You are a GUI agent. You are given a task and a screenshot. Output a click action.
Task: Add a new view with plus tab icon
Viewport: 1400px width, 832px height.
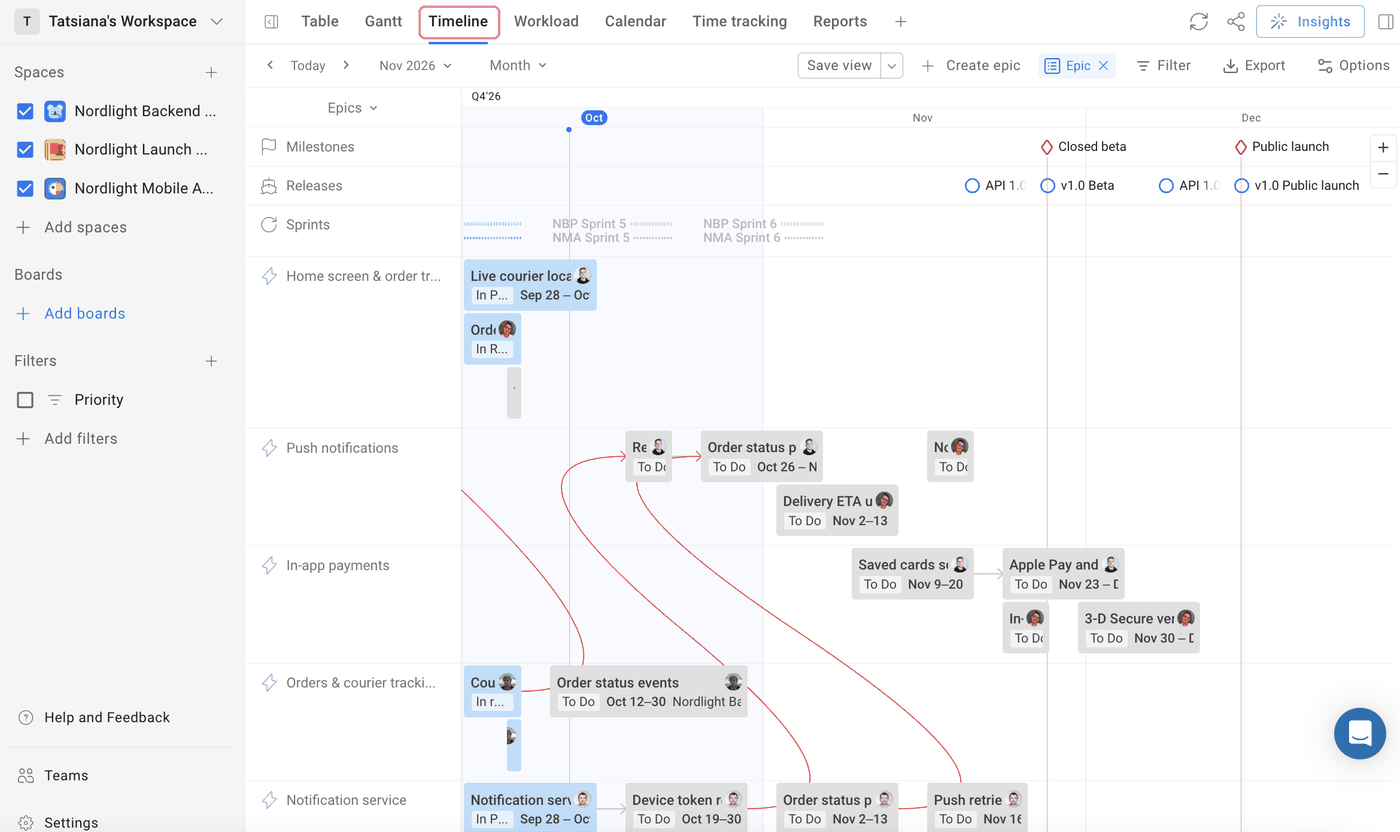[900, 21]
